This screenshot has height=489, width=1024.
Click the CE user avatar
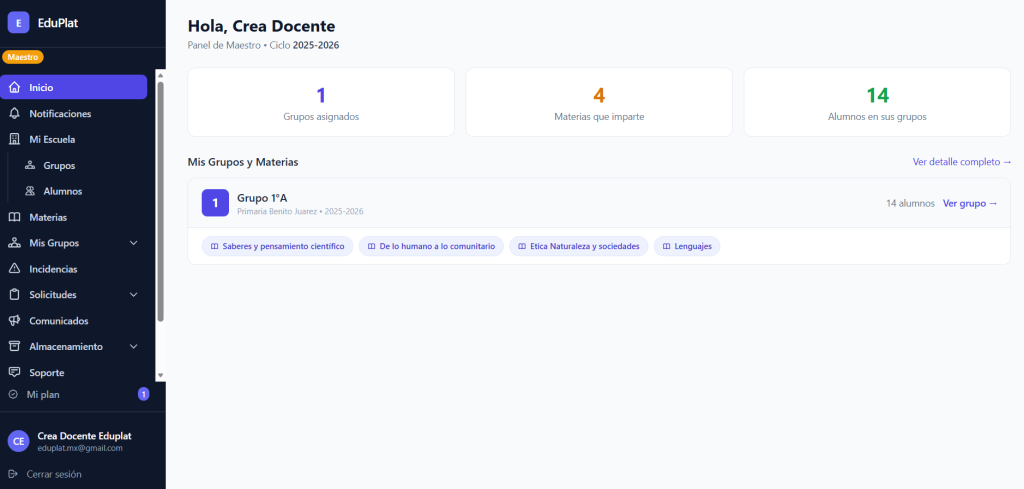pos(19,441)
